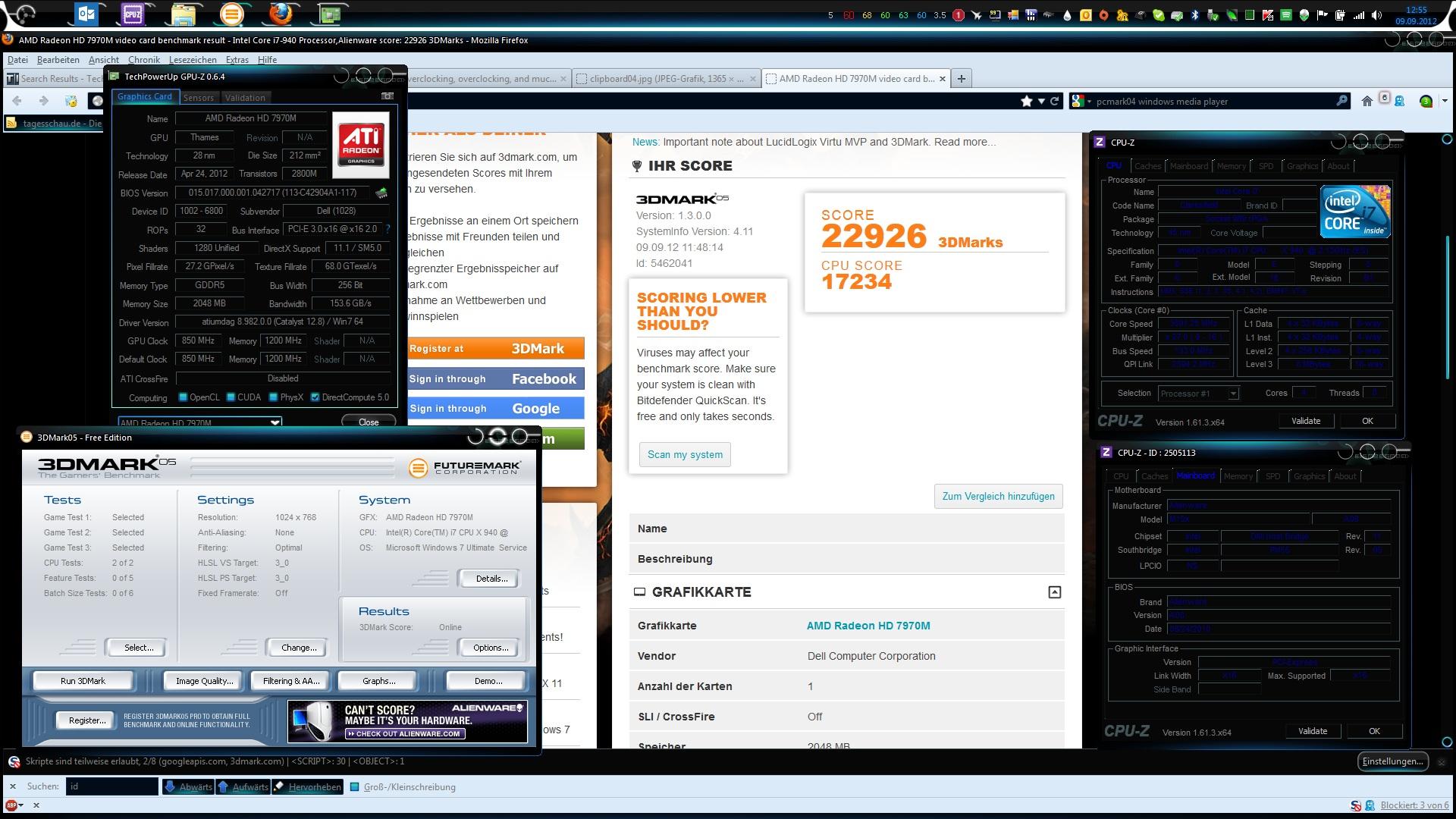Open the Memory tab in lower CPU-Z
This screenshot has height=819, width=1456.
[1238, 476]
